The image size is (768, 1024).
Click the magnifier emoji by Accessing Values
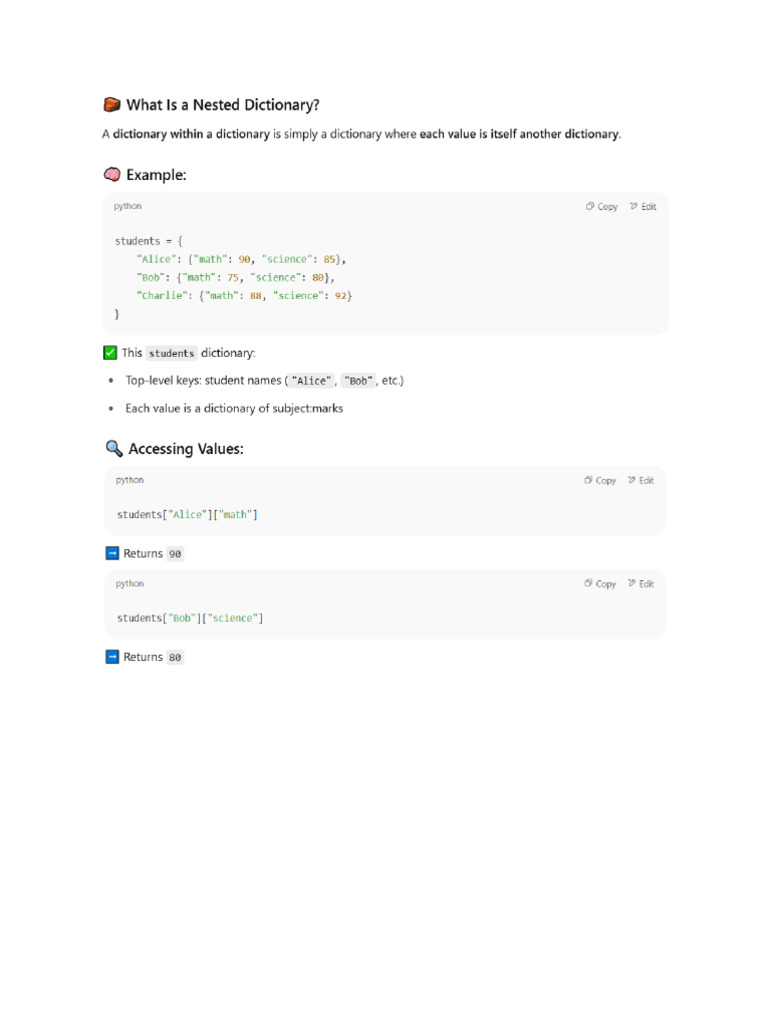coord(113,449)
